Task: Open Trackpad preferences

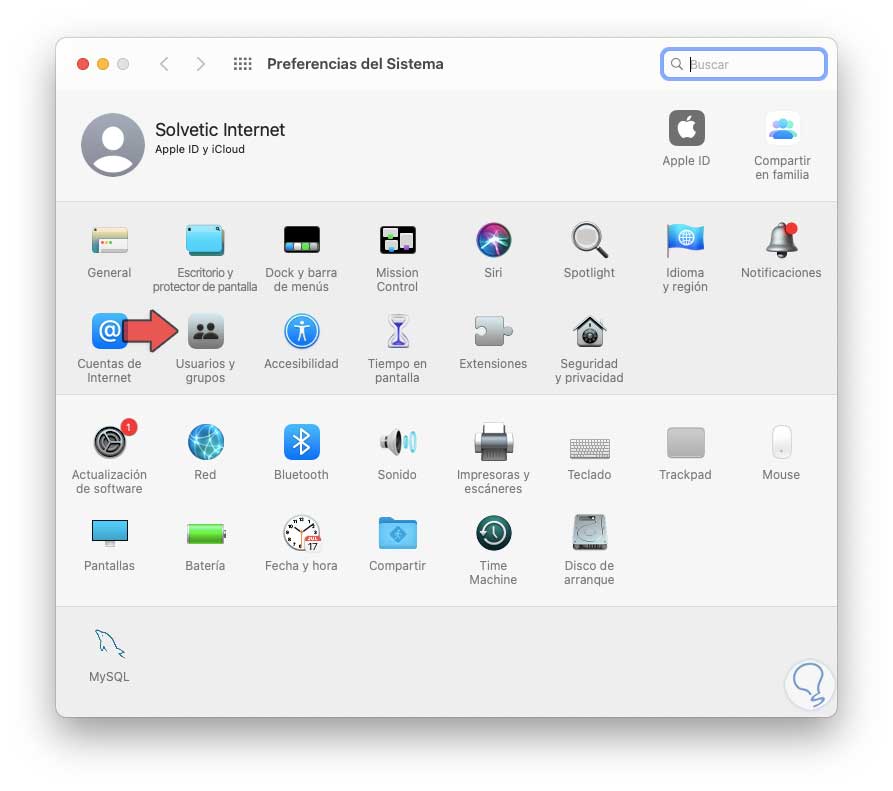Action: (685, 442)
